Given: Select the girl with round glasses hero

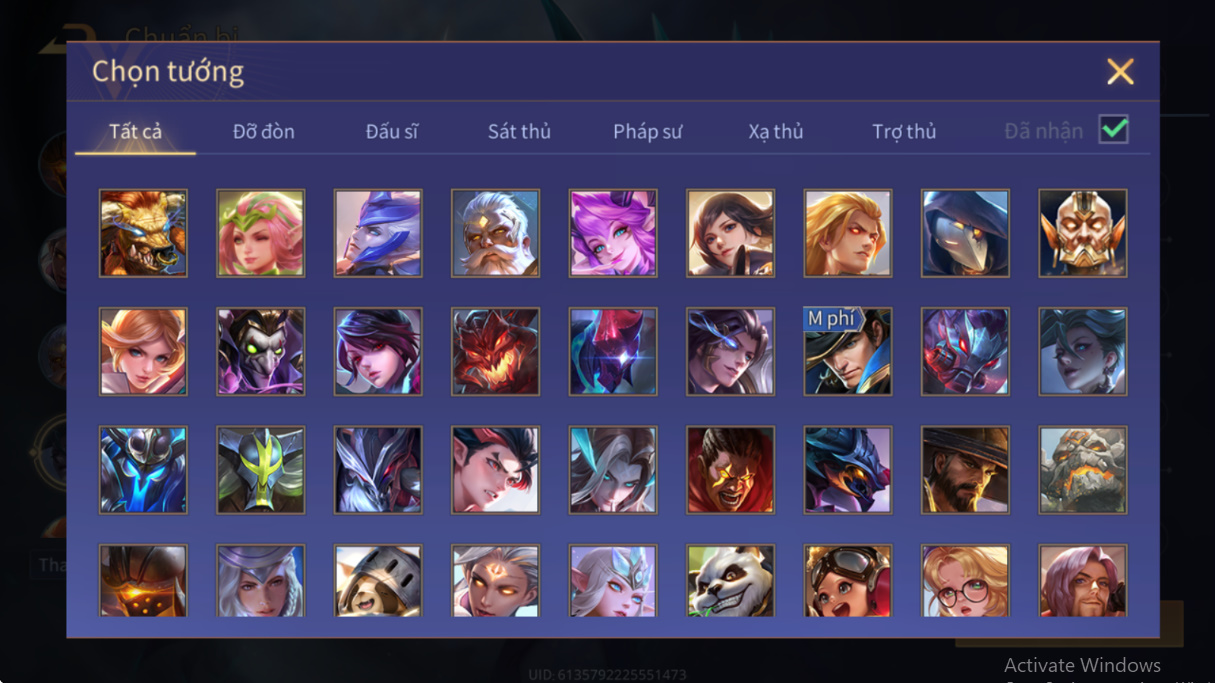Looking at the screenshot, I should tap(965, 581).
